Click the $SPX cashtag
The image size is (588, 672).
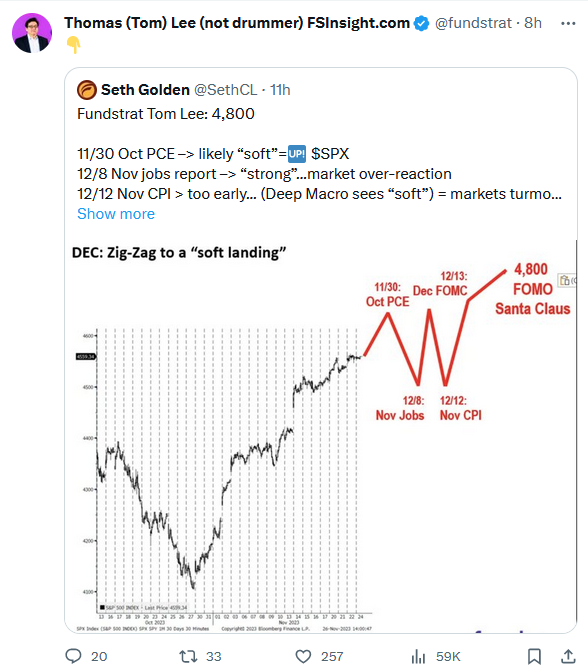[330, 154]
